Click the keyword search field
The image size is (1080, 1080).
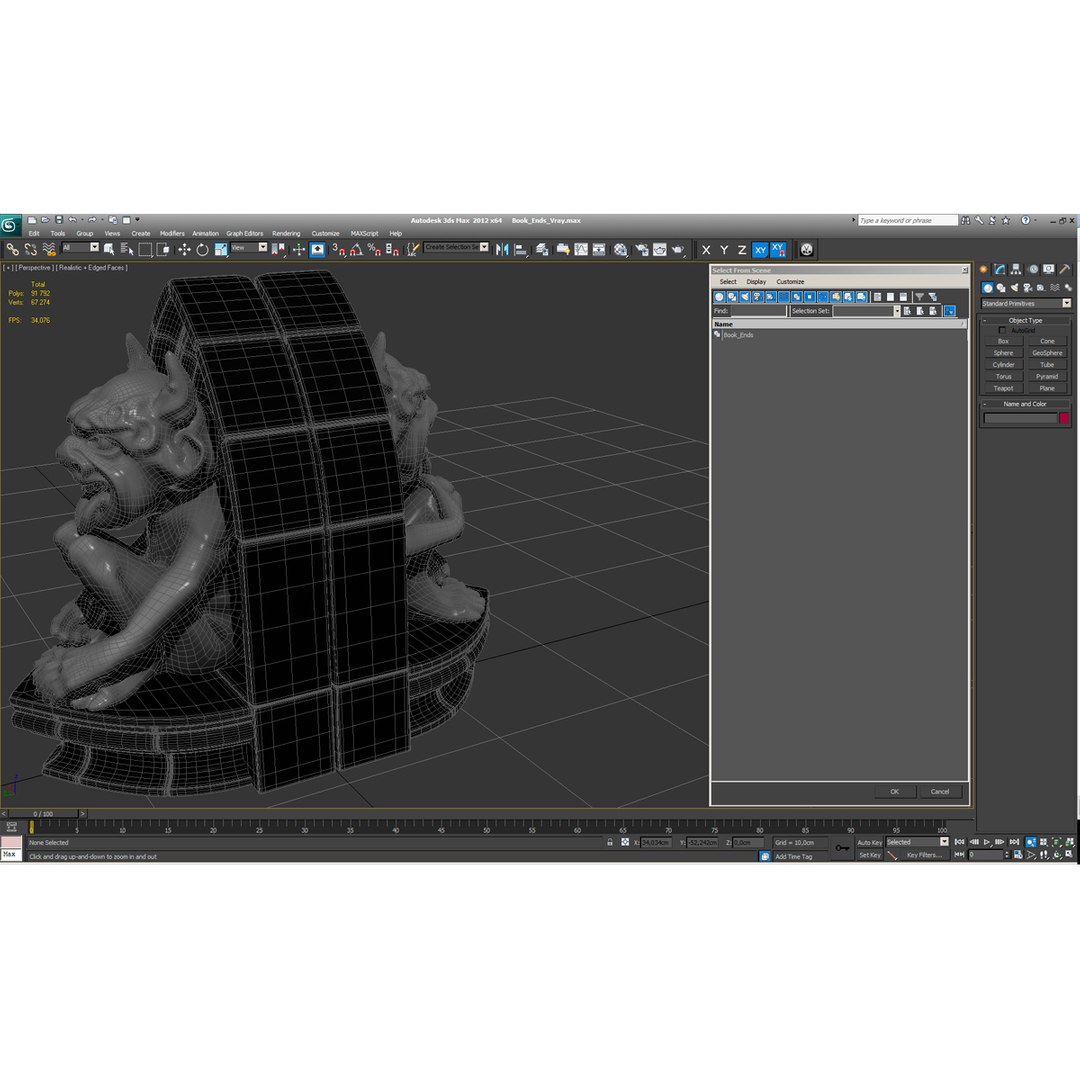pyautogui.click(x=907, y=220)
